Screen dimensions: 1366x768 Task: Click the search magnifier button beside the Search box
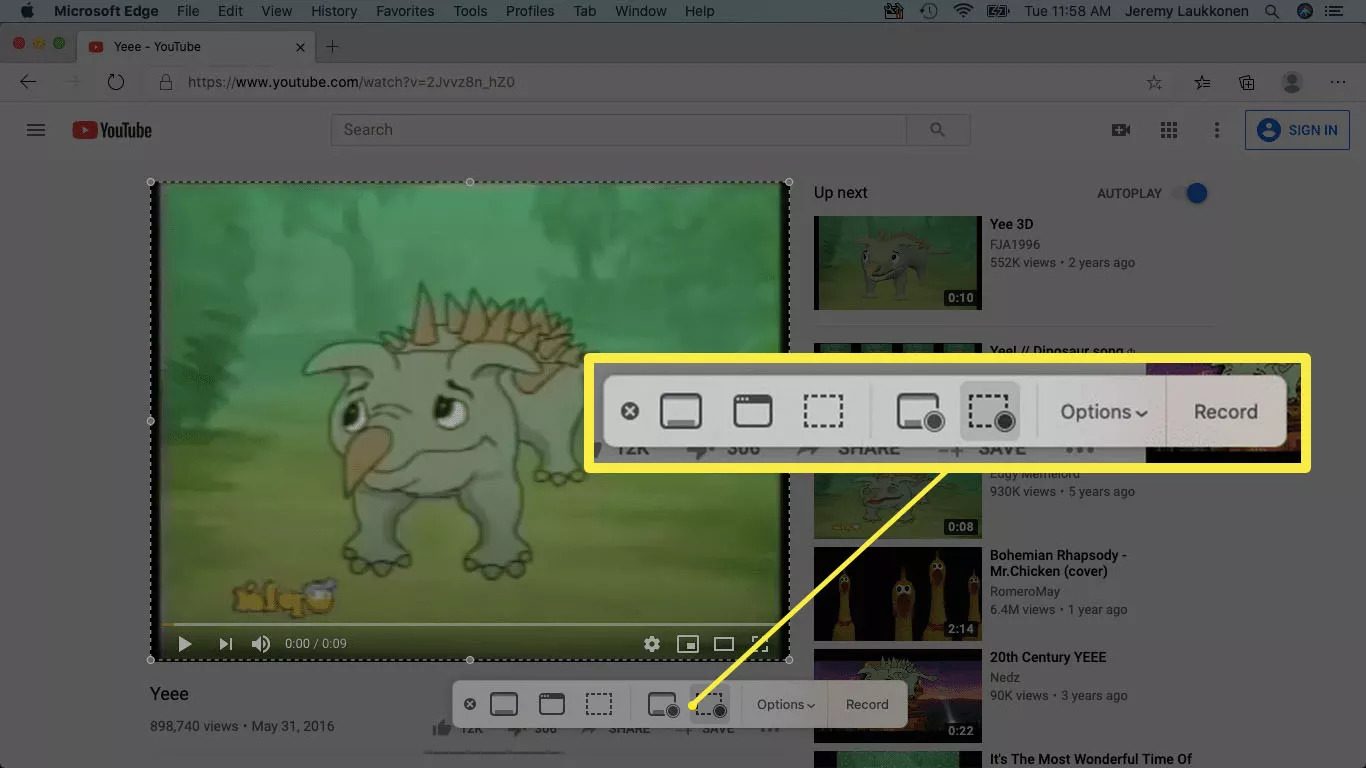click(937, 130)
